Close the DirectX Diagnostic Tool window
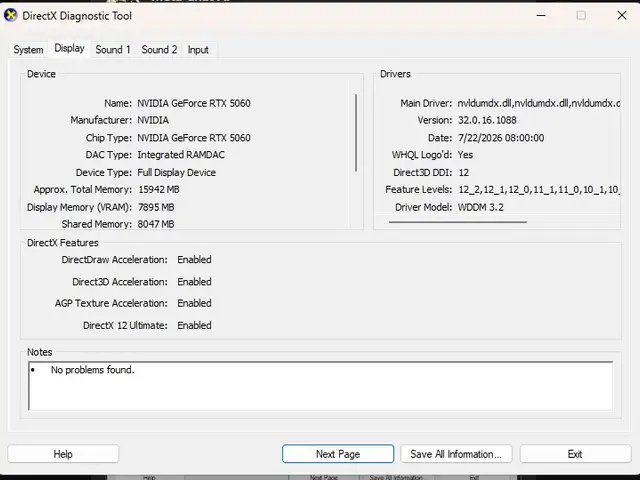Viewport: 640px width, 480px height. click(x=622, y=16)
